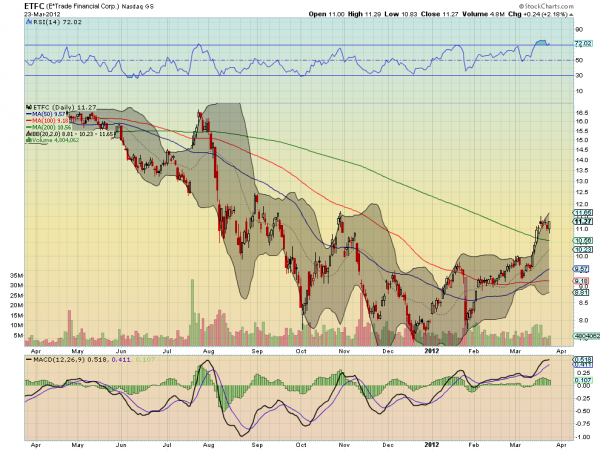Screen dimensions: 600x450
Task: Click the E*Trade Financial Corp. company name
Action: point(83,6)
